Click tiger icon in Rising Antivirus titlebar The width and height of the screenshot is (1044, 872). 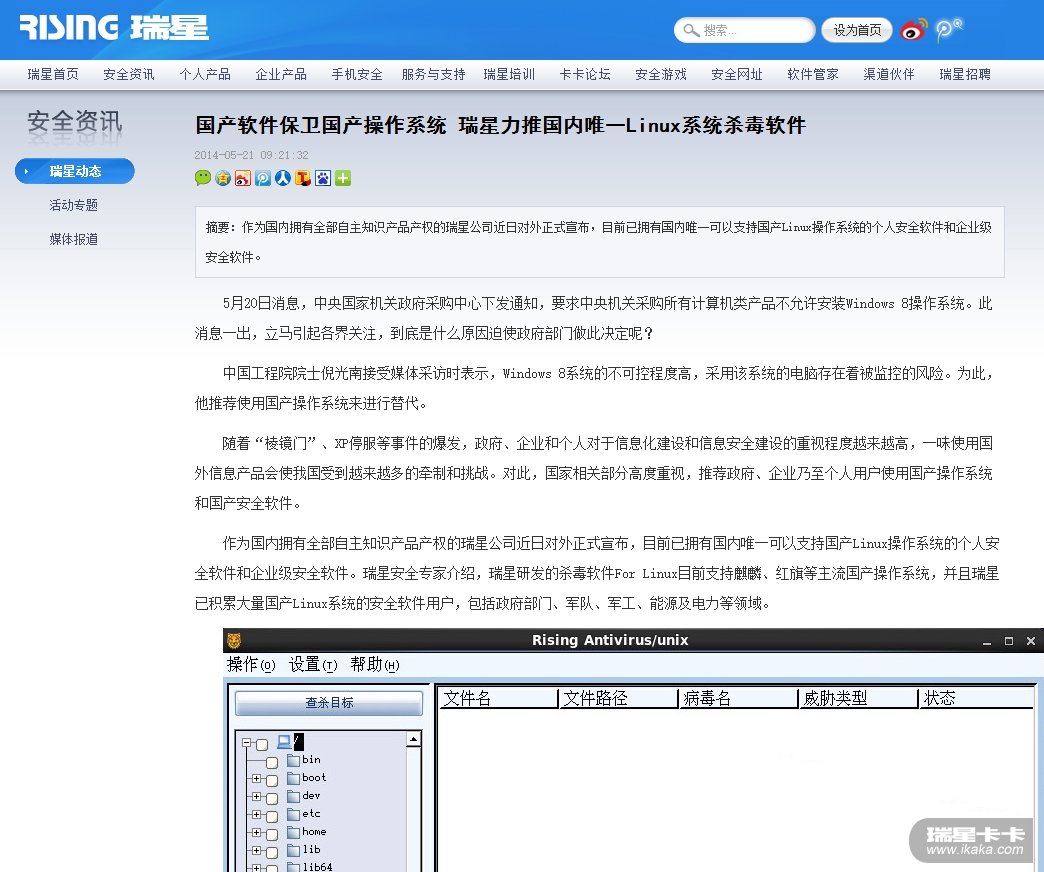pos(234,640)
